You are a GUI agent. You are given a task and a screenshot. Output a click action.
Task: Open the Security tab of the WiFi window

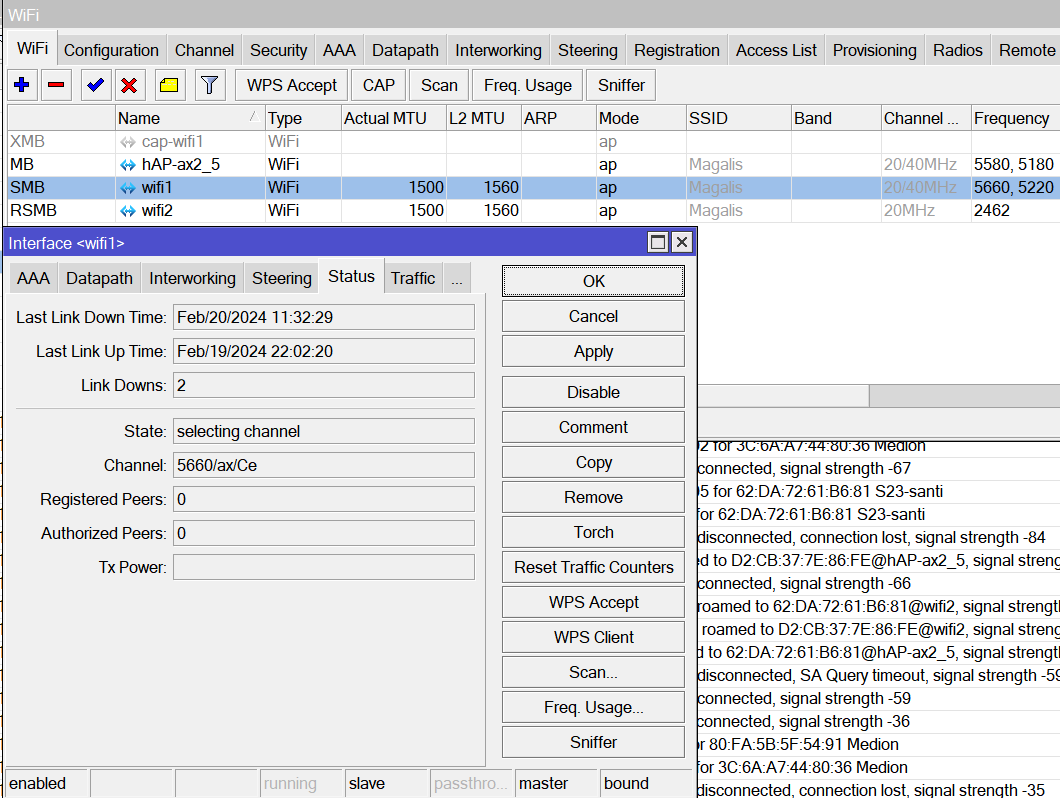(278, 49)
